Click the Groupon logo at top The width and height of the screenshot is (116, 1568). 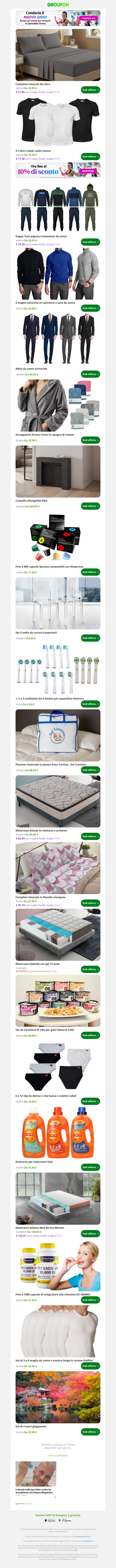tap(58, 4)
